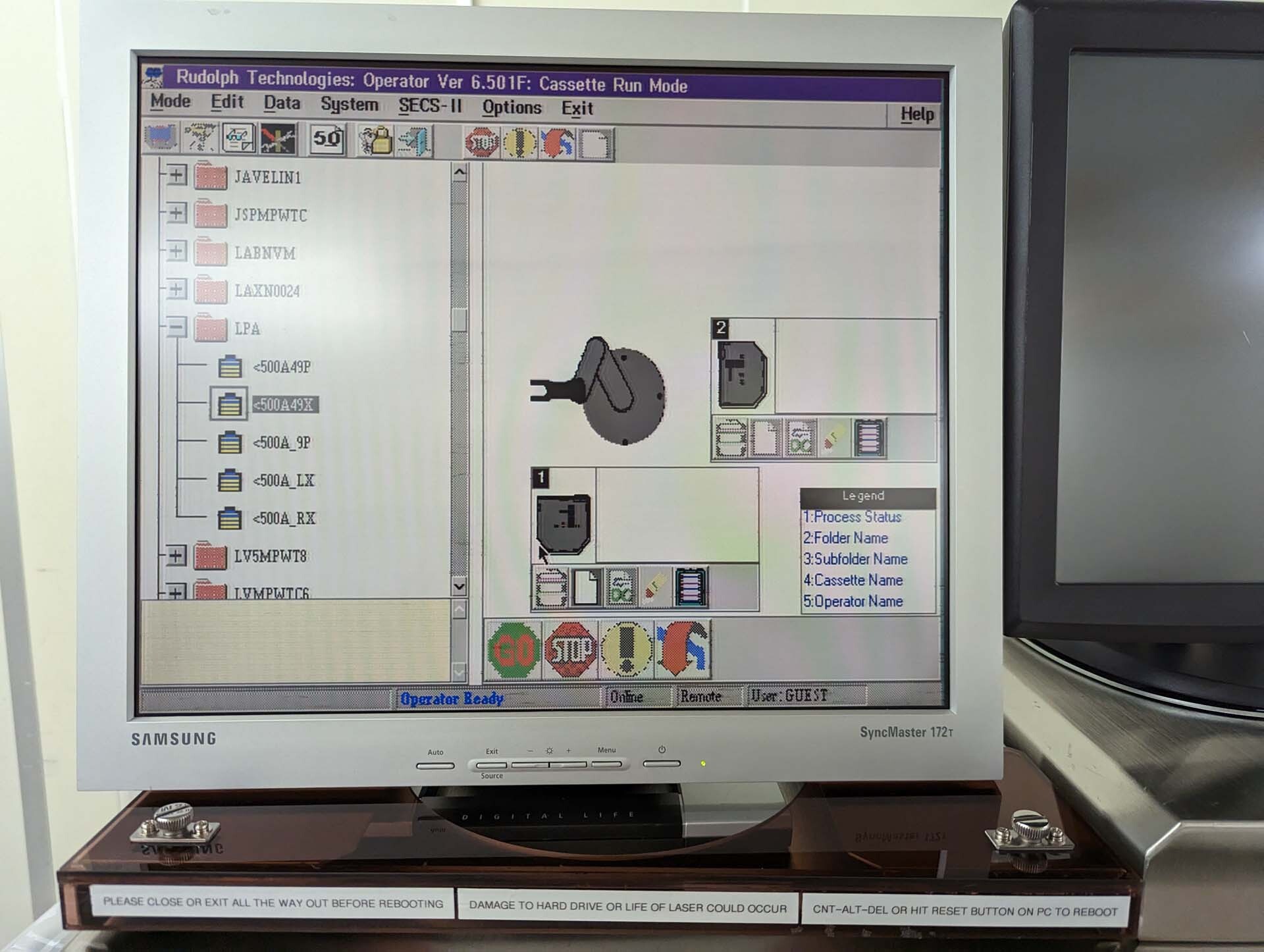Click '4:Cassette Name' in the Legend

point(853,580)
